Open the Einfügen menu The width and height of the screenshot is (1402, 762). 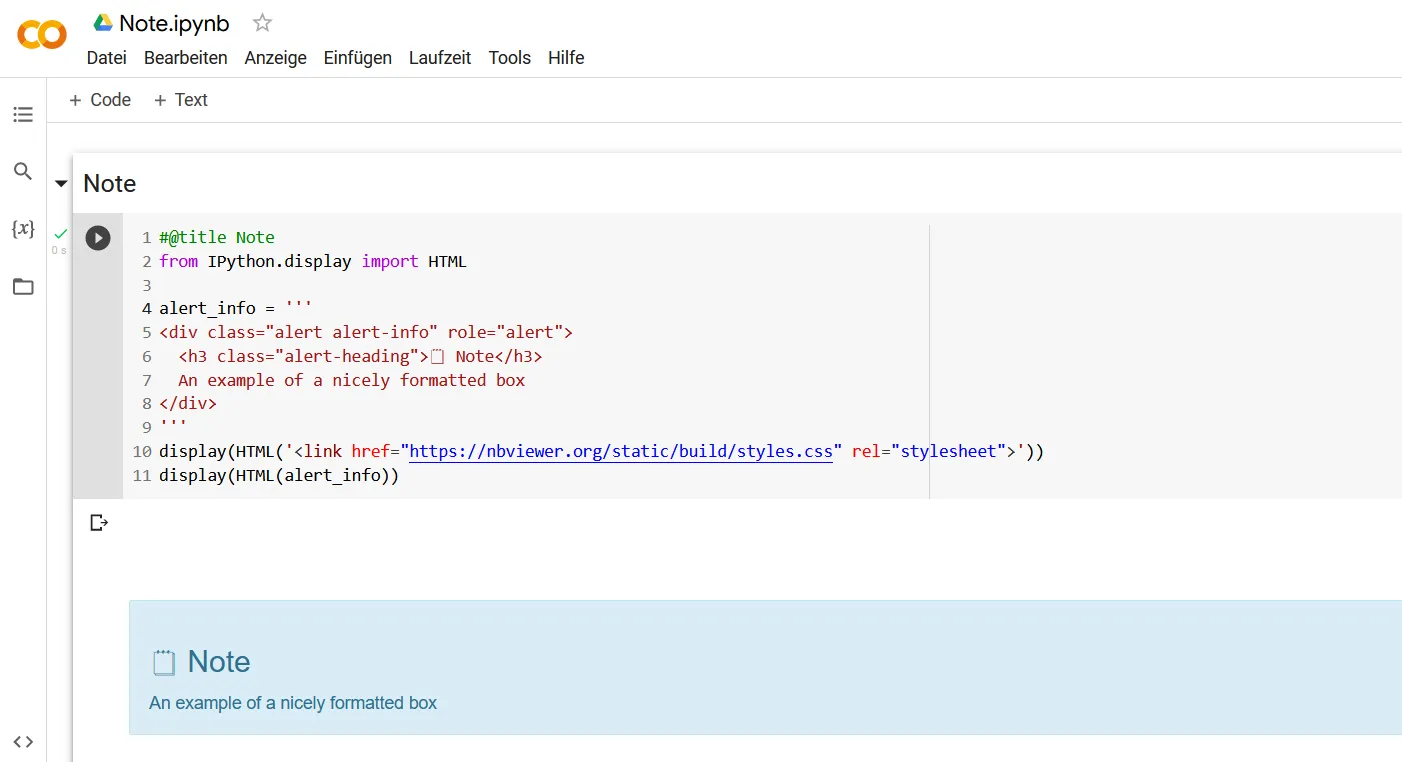pyautogui.click(x=358, y=58)
